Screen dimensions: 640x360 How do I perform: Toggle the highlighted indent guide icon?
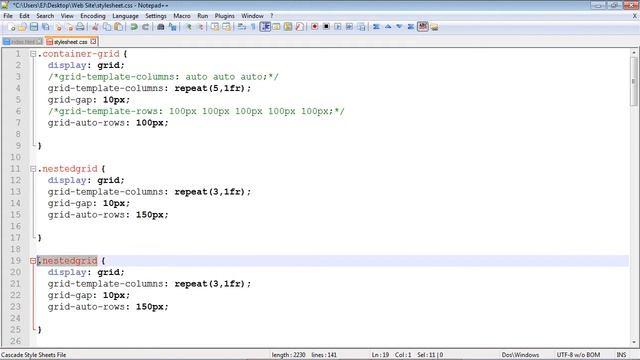tap(265, 27)
